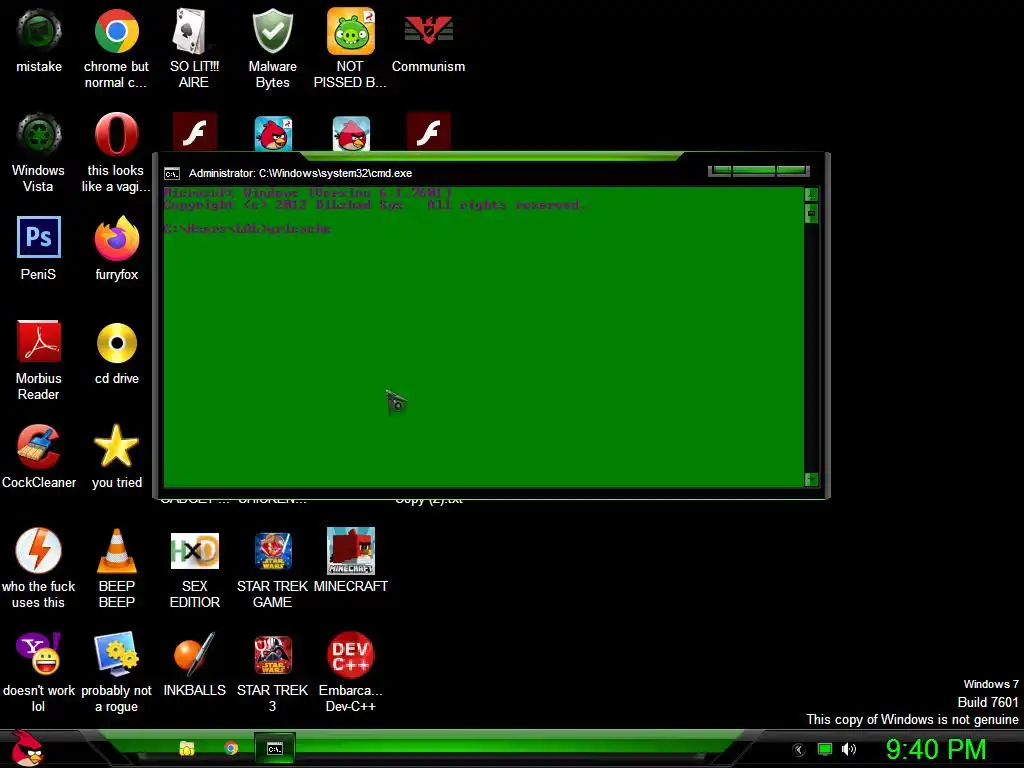Select the 'cd drive' disc icon
Screen dimensions: 1024x768
(116, 343)
